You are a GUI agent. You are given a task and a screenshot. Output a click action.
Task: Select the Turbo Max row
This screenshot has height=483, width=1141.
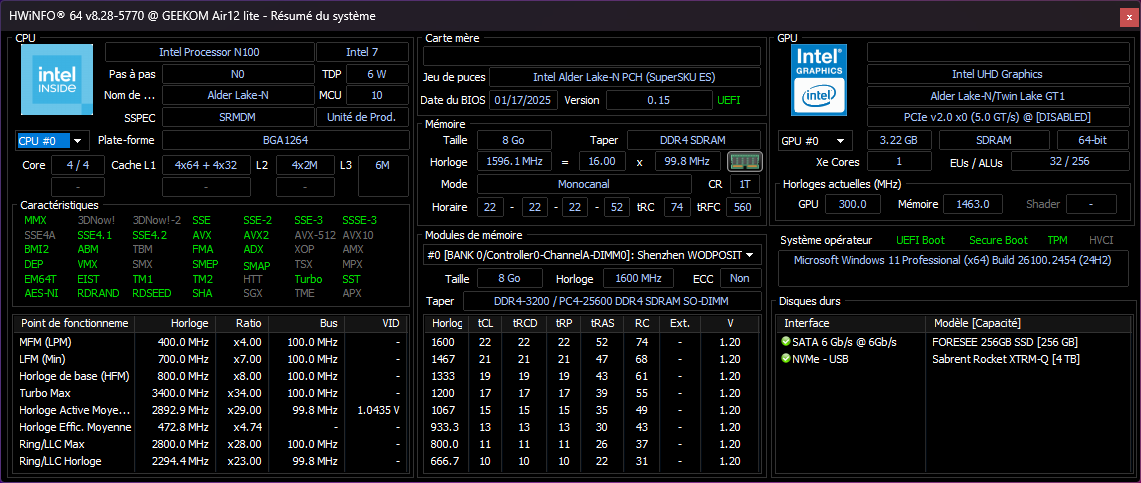tap(210, 393)
